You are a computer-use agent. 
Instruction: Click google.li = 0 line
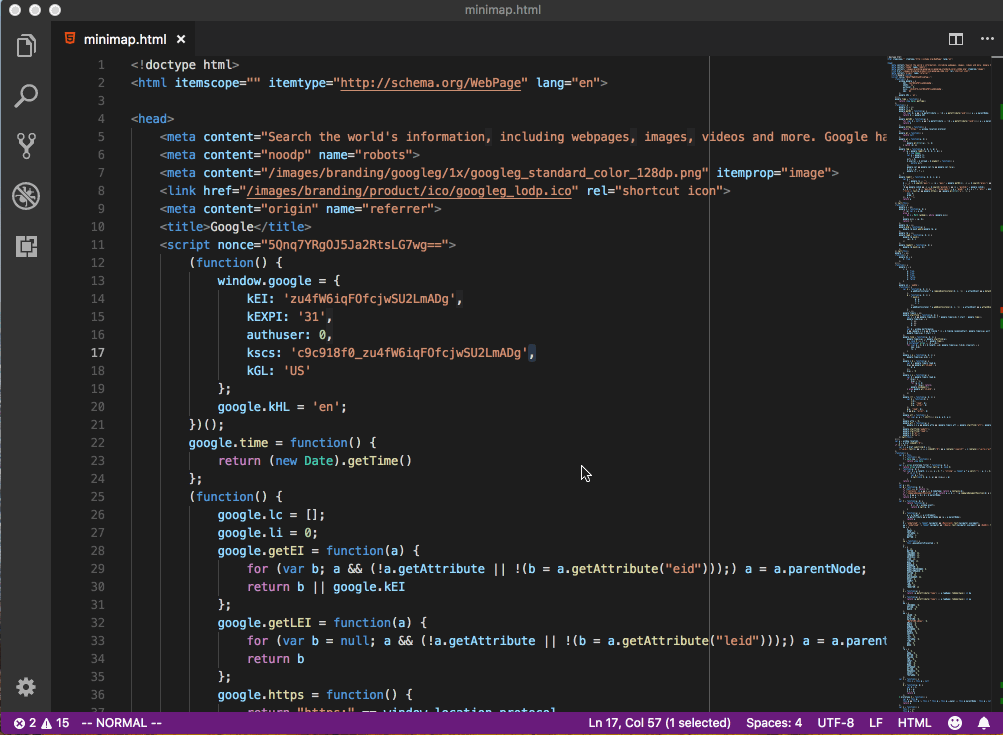[x=267, y=533]
